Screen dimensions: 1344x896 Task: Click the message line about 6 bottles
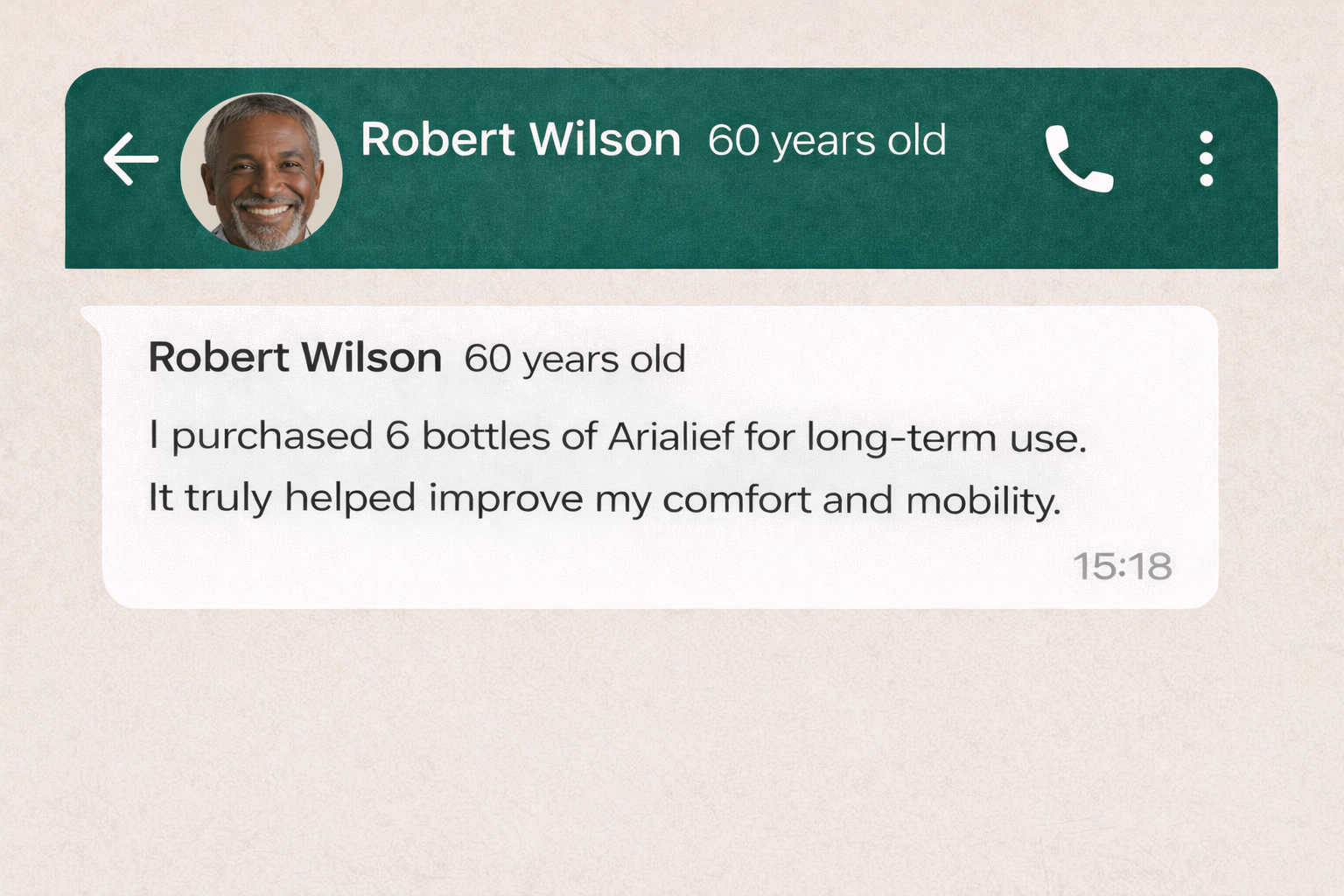pos(617,437)
